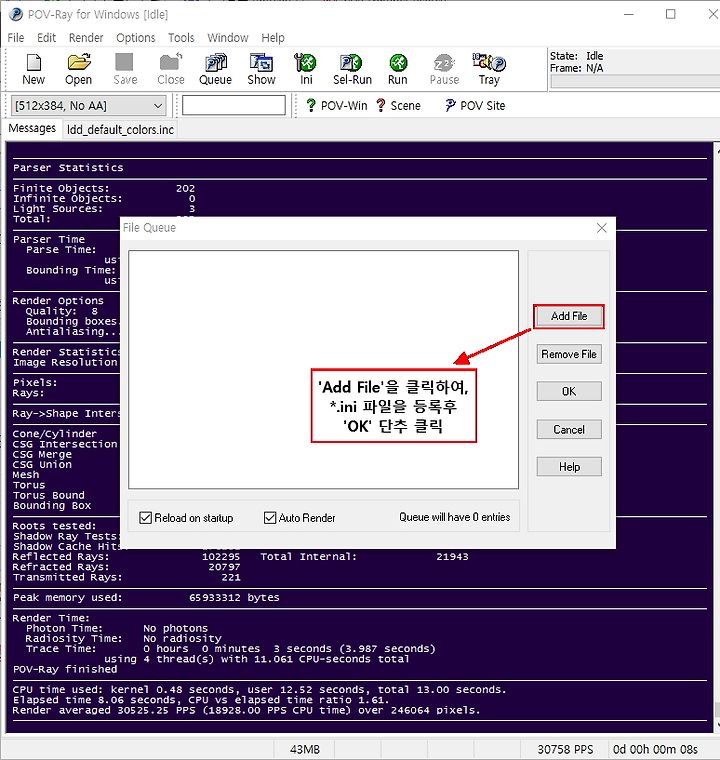Open the Edit menu
Viewport: 720px width, 760px height.
tap(47, 38)
